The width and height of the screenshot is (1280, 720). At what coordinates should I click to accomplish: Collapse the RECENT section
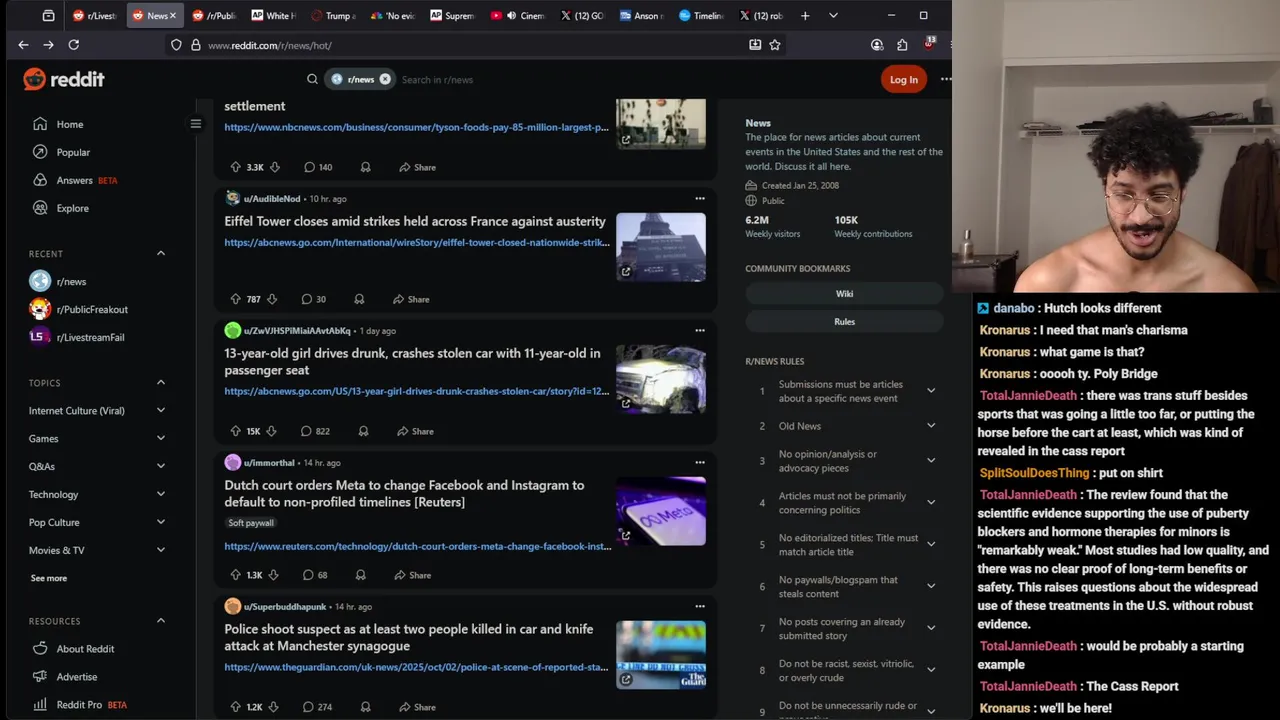point(161,253)
